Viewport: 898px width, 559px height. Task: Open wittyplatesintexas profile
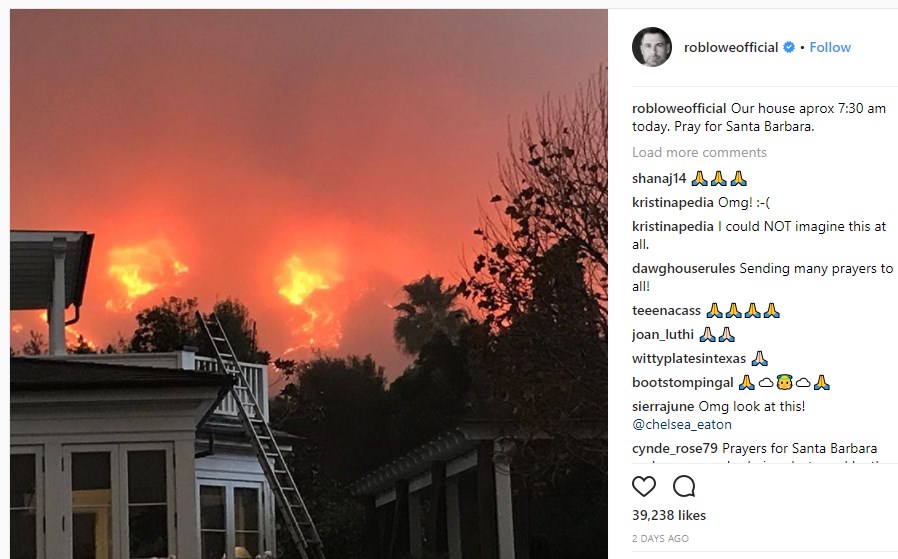[689, 359]
